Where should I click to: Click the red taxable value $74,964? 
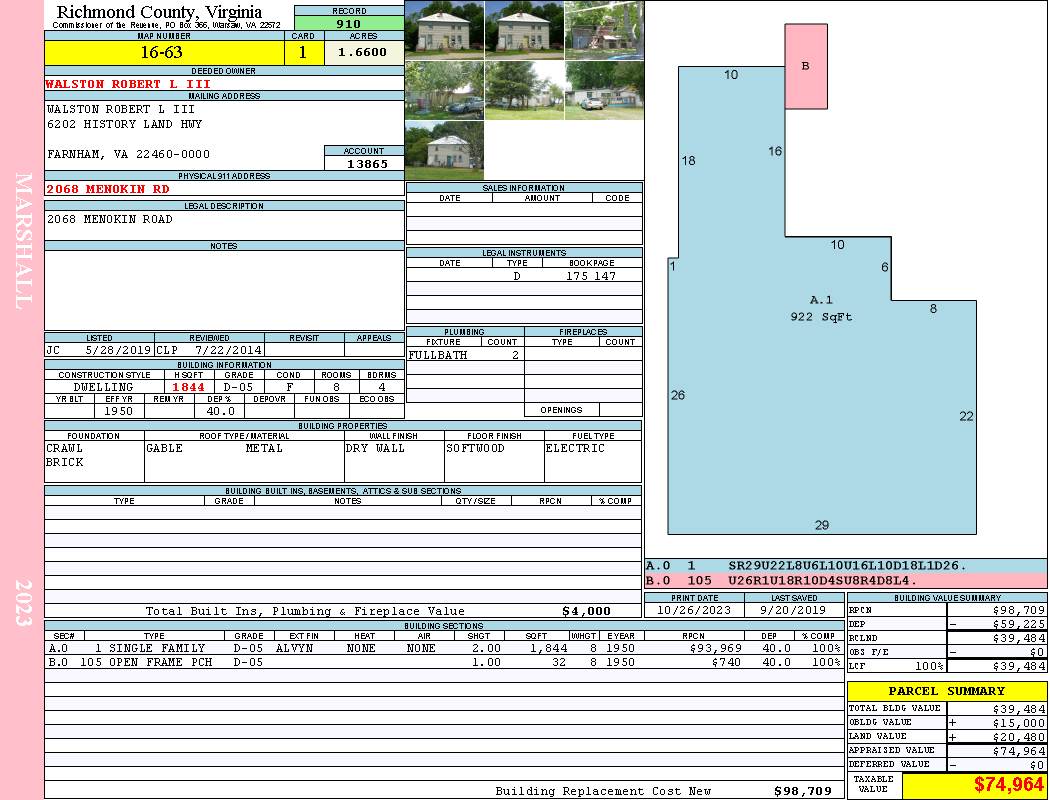click(x=974, y=785)
